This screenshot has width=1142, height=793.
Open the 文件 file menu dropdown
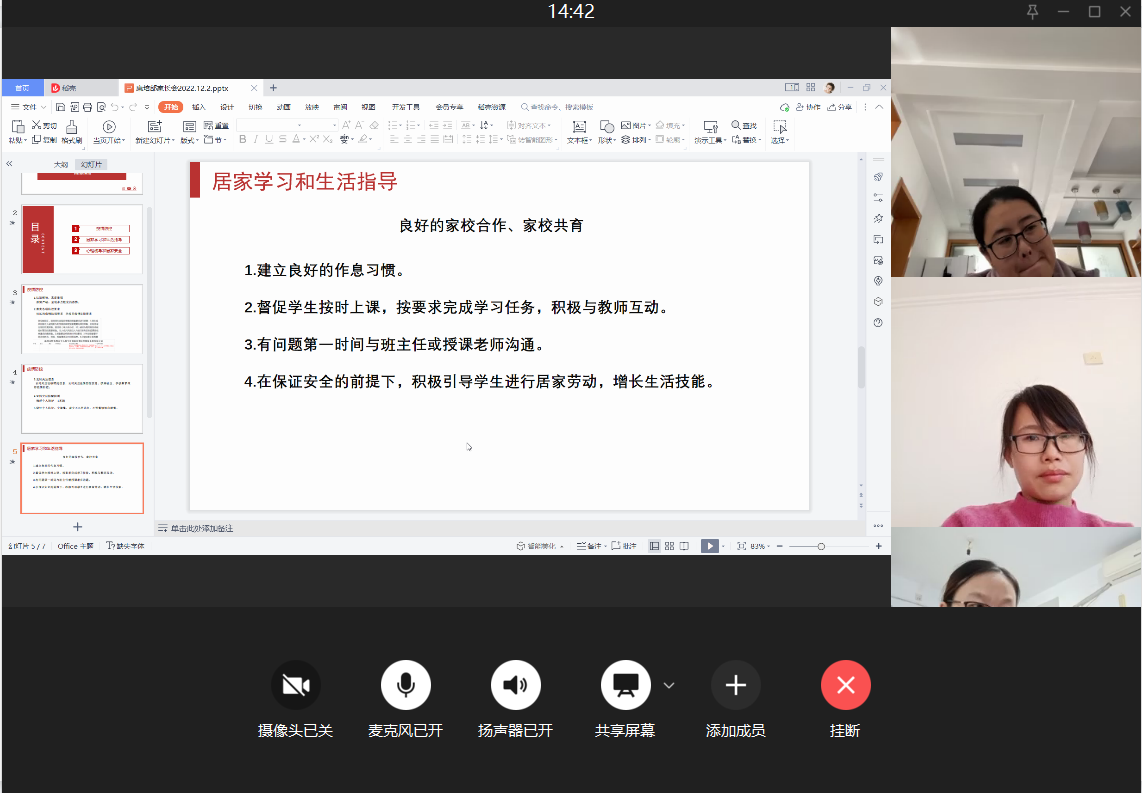coord(29,107)
